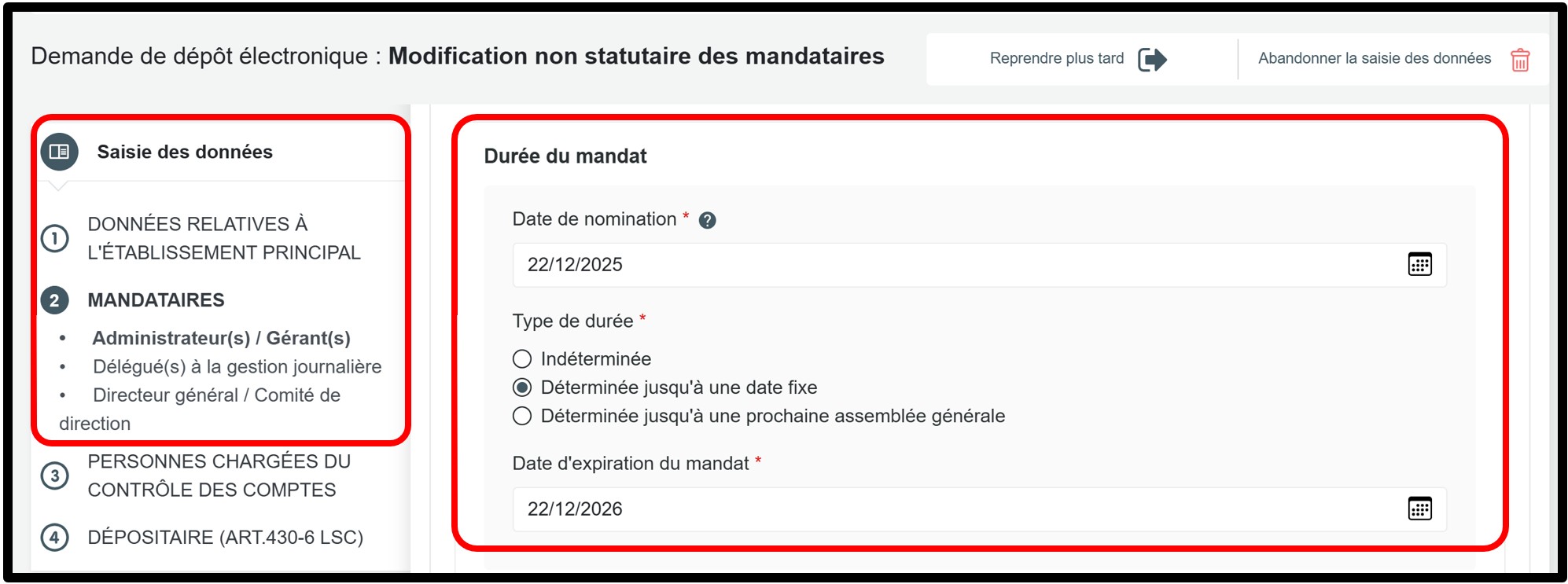1568x584 pixels.
Task: Click step 4 circle icon in sidebar
Action: [55, 538]
